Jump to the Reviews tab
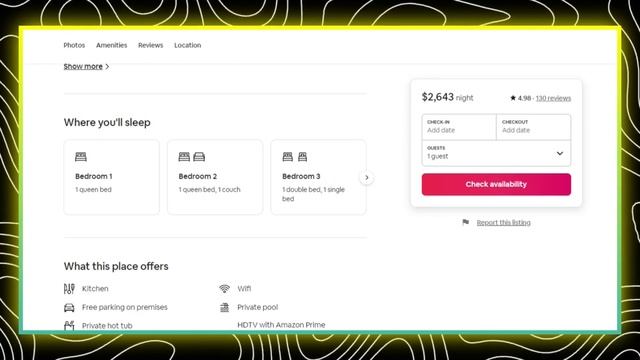The image size is (640, 360). click(151, 45)
